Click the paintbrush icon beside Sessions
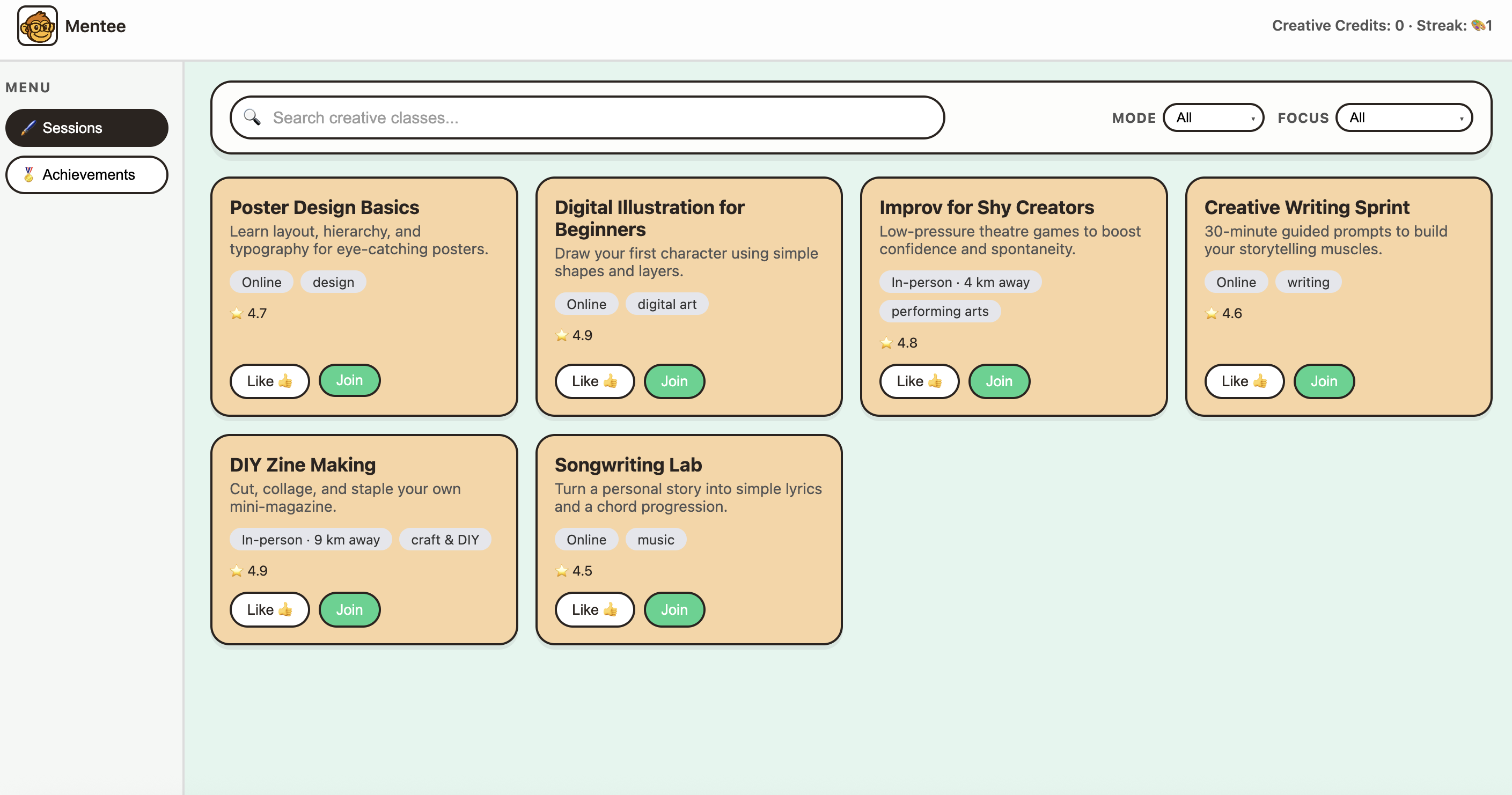1512x795 pixels. [28, 128]
